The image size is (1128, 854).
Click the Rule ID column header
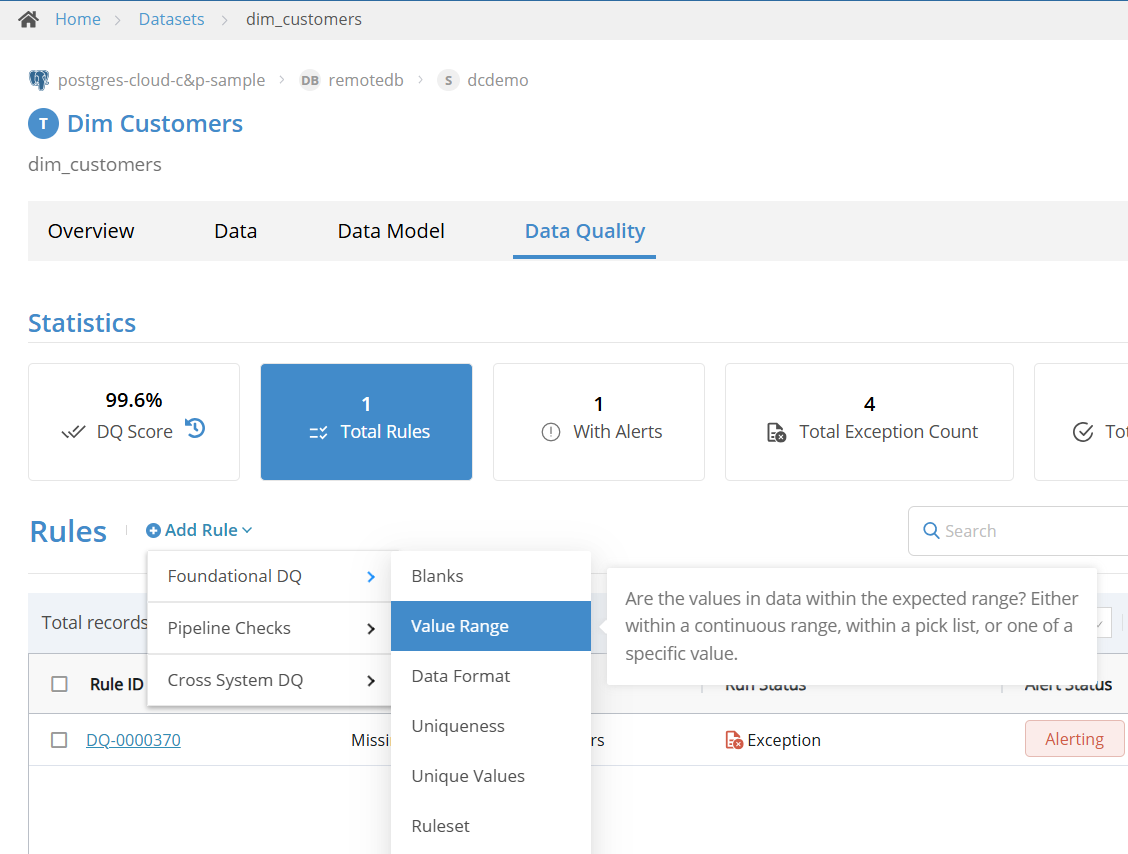(117, 684)
